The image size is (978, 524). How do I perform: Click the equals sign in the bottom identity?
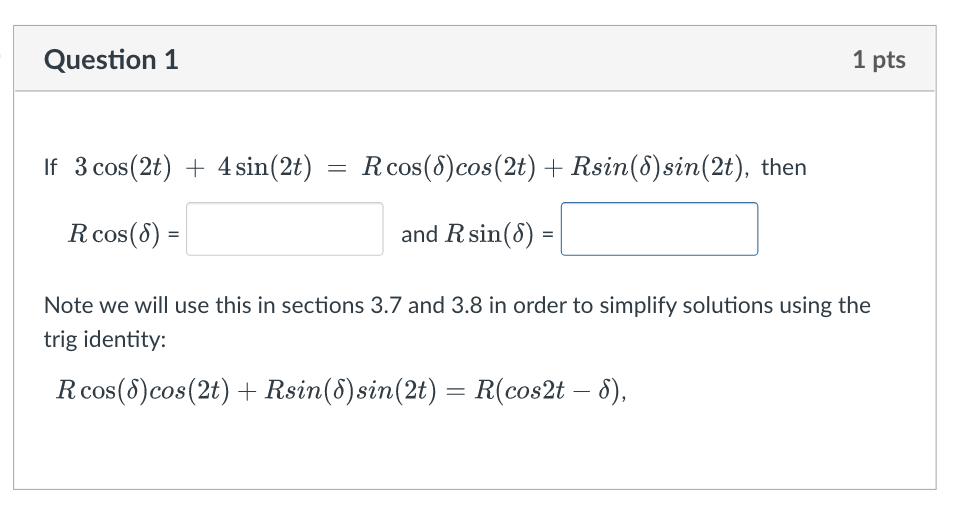(455, 392)
